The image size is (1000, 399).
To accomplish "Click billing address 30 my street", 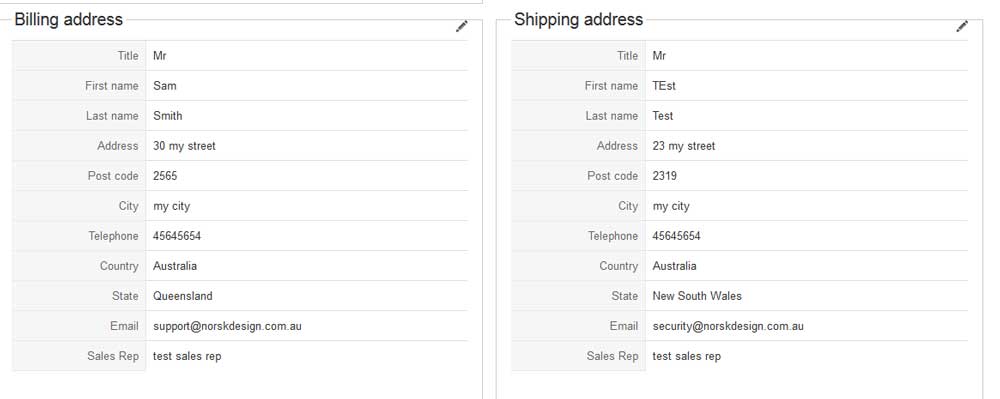I will tap(184, 146).
